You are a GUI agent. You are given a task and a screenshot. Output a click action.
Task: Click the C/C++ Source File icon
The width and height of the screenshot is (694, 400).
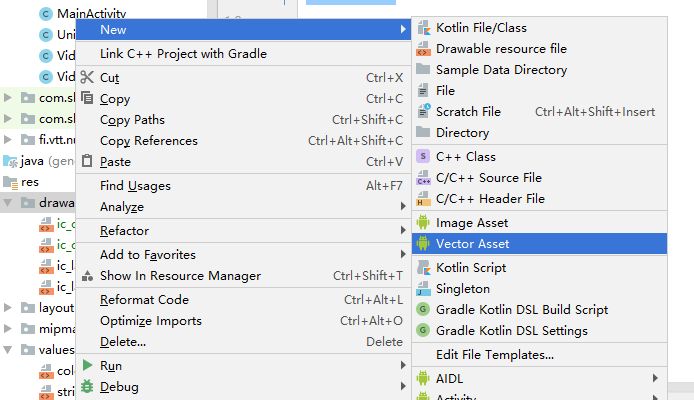(x=424, y=178)
